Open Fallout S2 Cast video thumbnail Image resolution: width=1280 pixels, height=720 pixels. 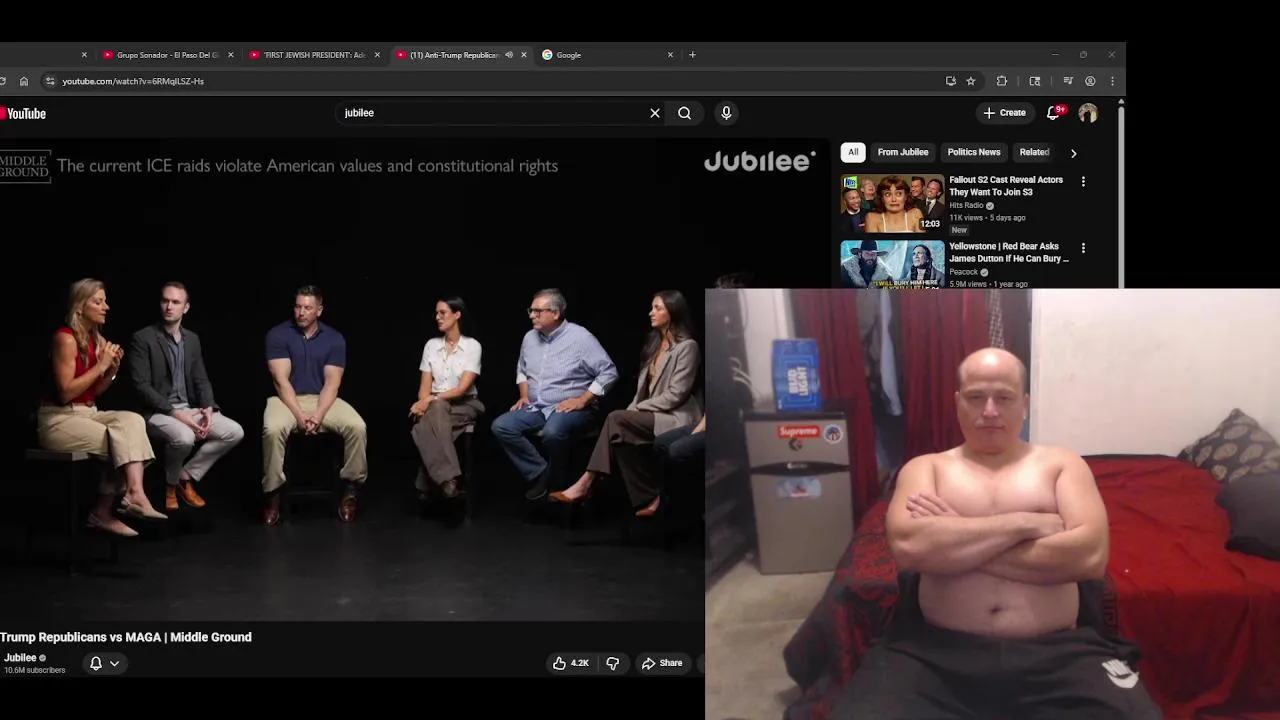892,204
